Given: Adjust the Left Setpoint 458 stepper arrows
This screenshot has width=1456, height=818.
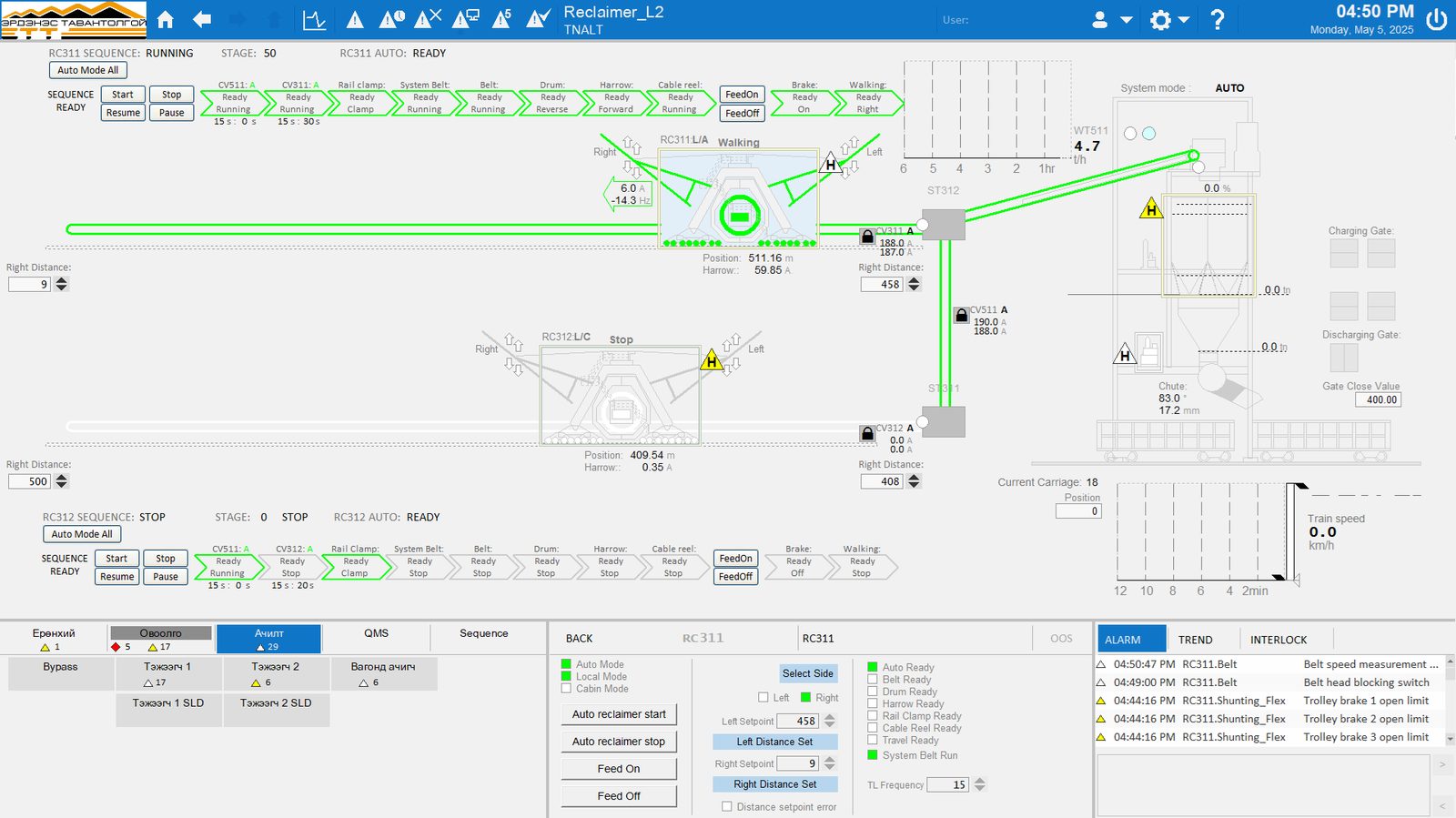Looking at the screenshot, I should [x=829, y=721].
